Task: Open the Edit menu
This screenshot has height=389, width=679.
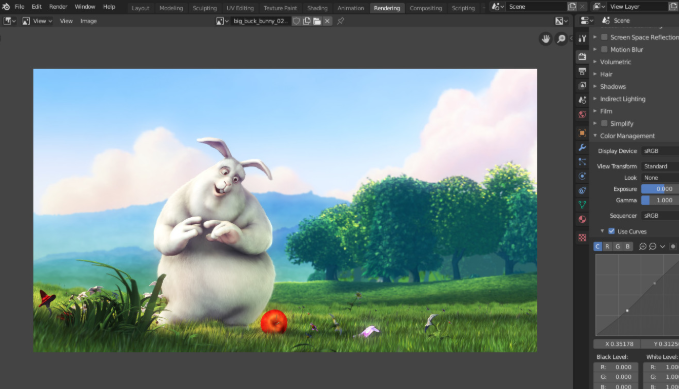Action: 37,6
